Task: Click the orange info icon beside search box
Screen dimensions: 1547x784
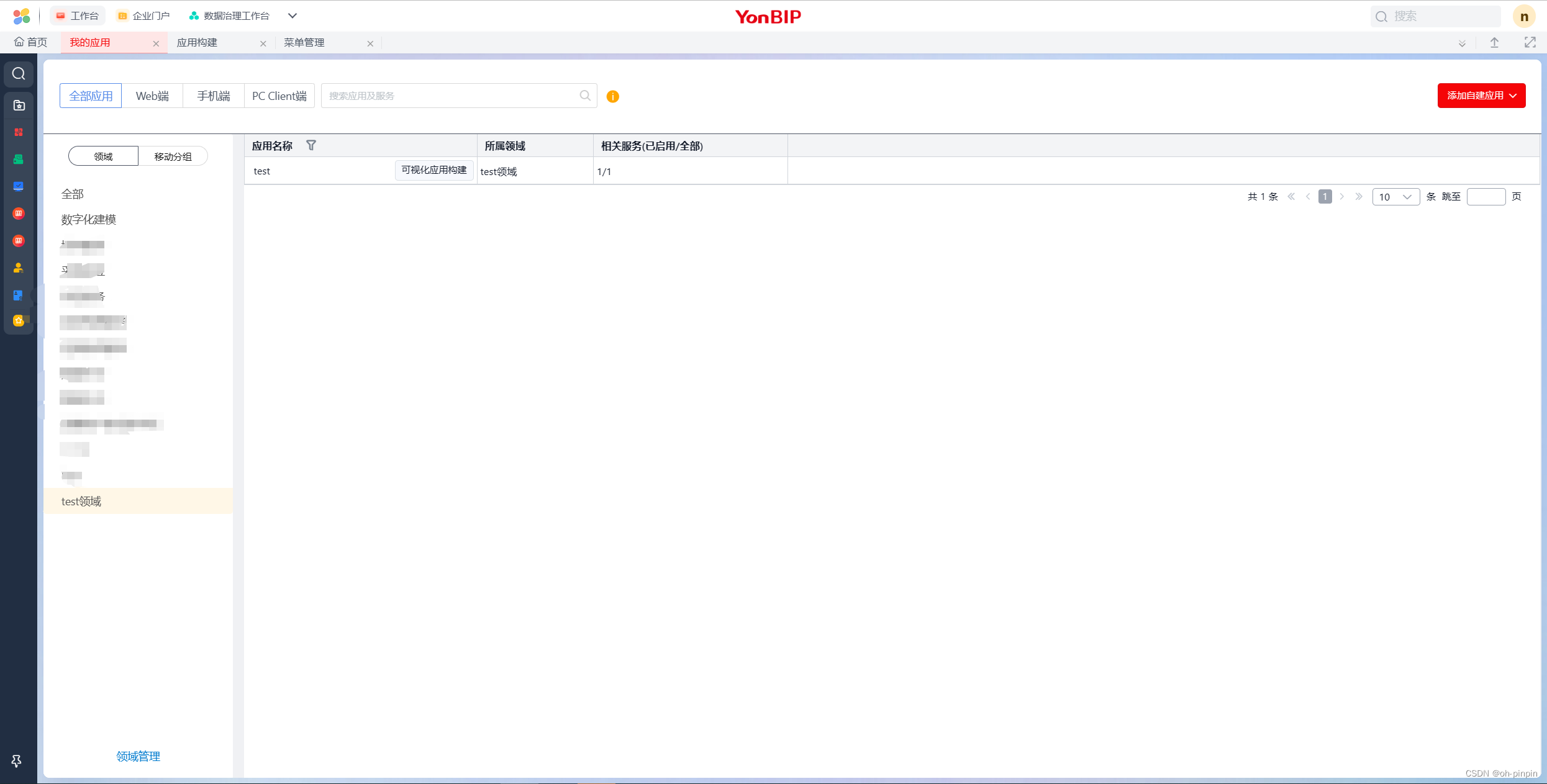Action: (x=612, y=96)
